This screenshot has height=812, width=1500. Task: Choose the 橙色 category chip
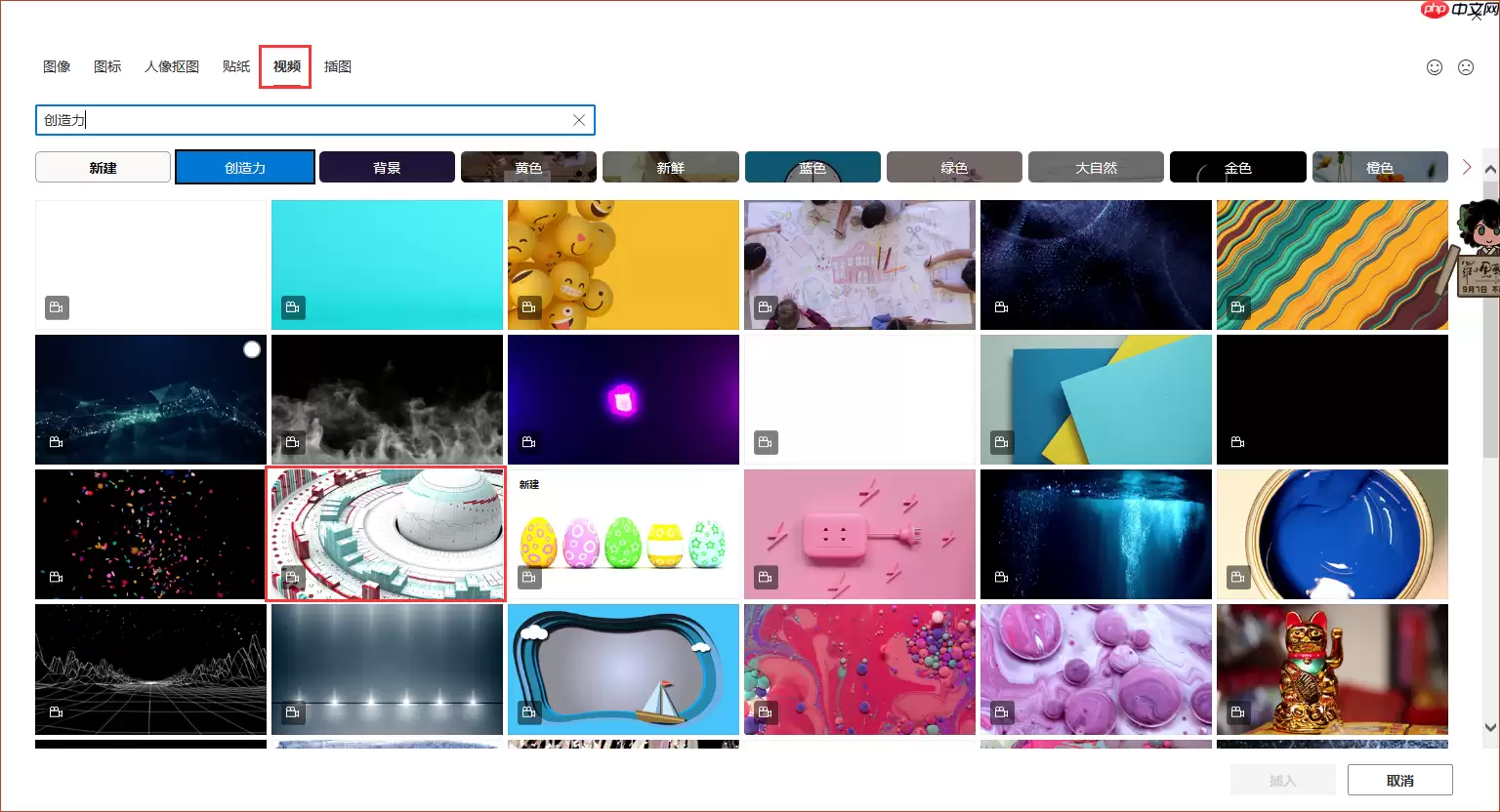click(x=1380, y=167)
